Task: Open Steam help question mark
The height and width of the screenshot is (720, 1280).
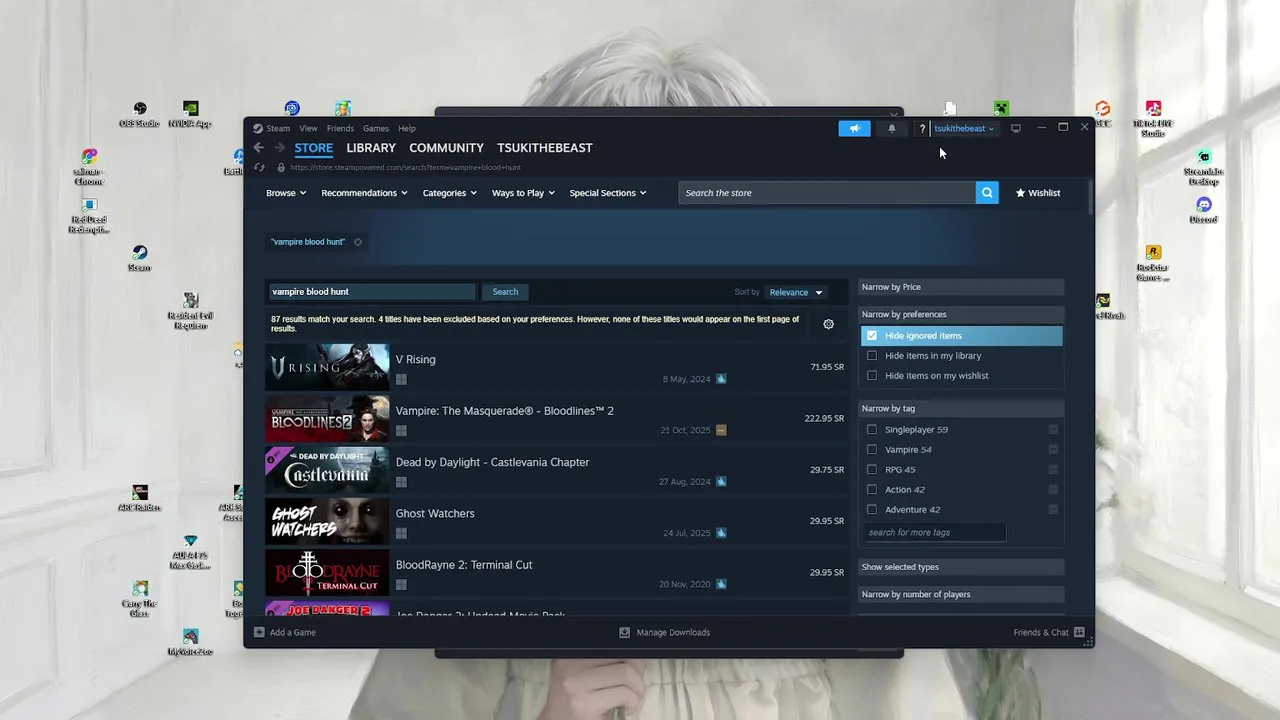Action: pos(922,129)
